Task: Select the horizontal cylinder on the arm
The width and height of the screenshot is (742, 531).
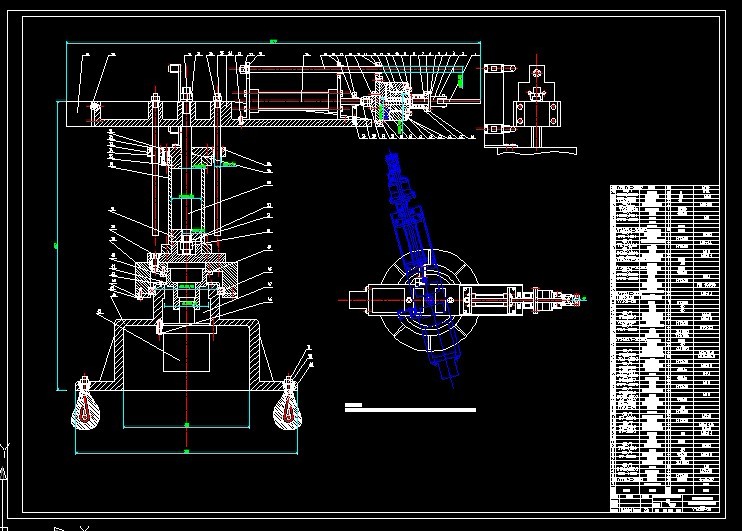Action: pyautogui.click(x=293, y=101)
